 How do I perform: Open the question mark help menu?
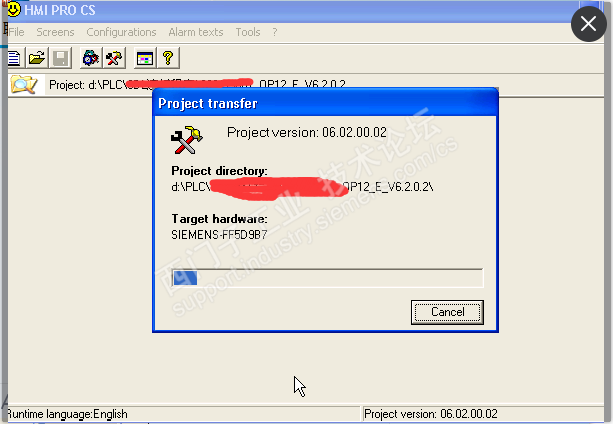tap(275, 32)
